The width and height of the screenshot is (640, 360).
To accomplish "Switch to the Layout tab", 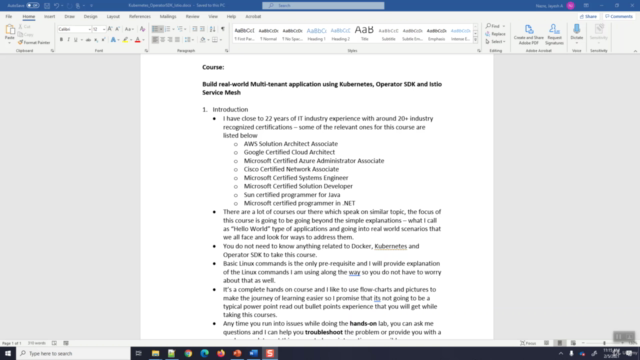I will 113,16.
